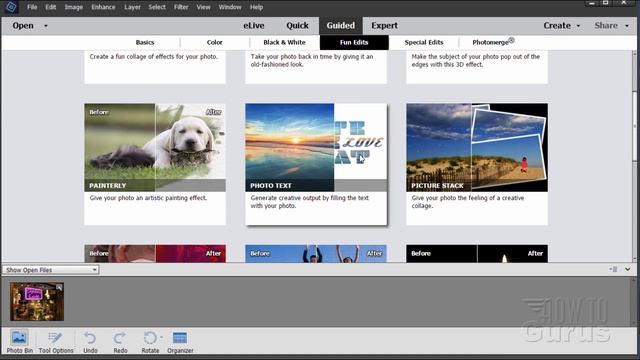The height and width of the screenshot is (360, 640).
Task: Click the 'Take your photo back in time by giving it an old-fashioned look.' card
Action: click(316, 67)
